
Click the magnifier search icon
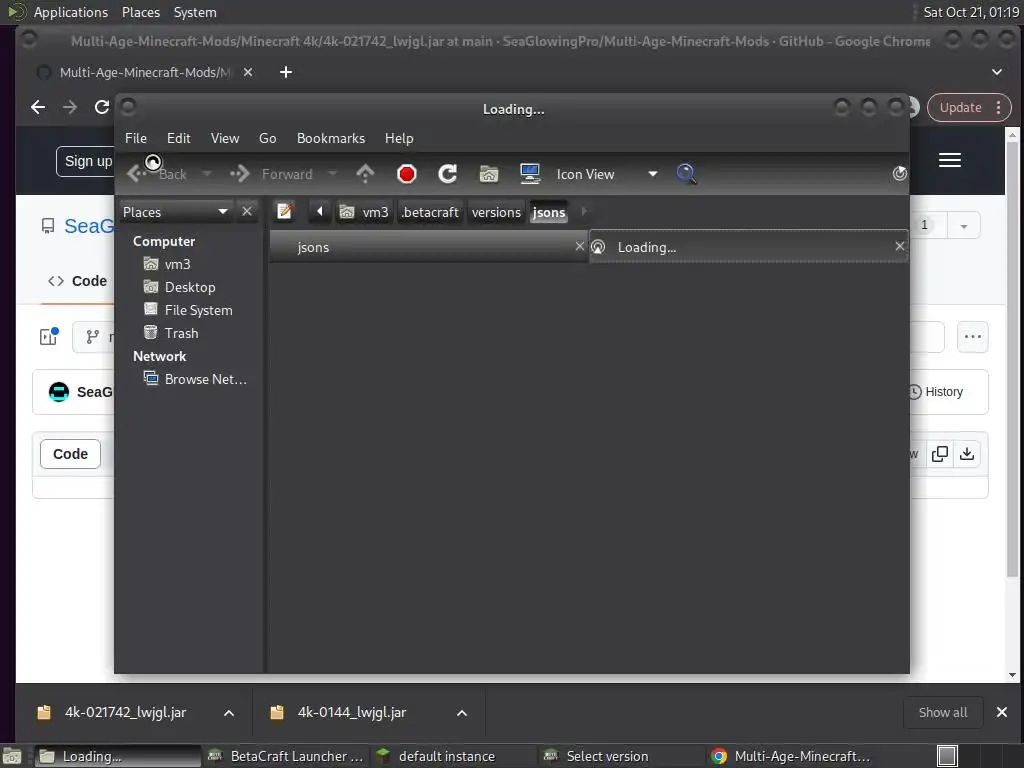click(686, 174)
